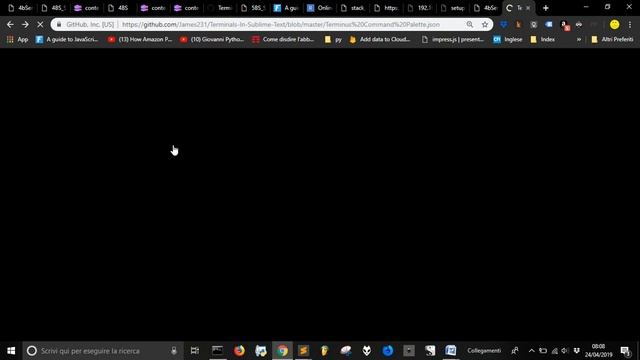View site info via the lock icon
This screenshot has height=360, width=640.
tap(59, 24)
